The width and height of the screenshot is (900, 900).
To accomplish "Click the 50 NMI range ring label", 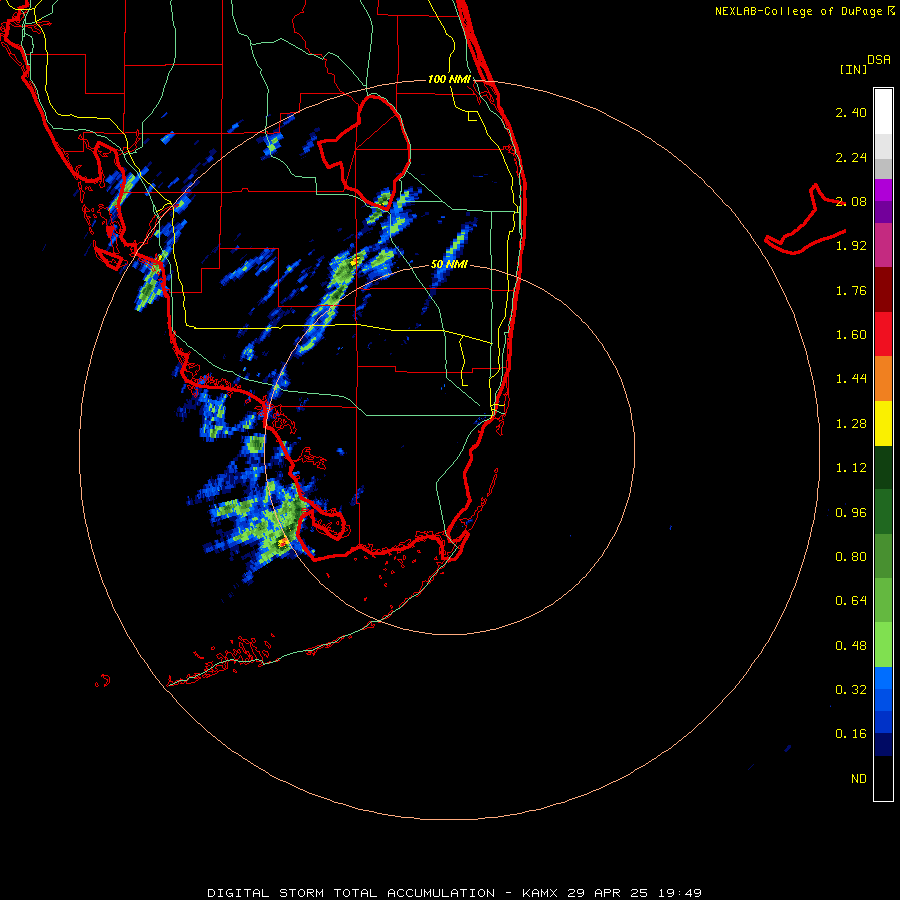I will (449, 265).
